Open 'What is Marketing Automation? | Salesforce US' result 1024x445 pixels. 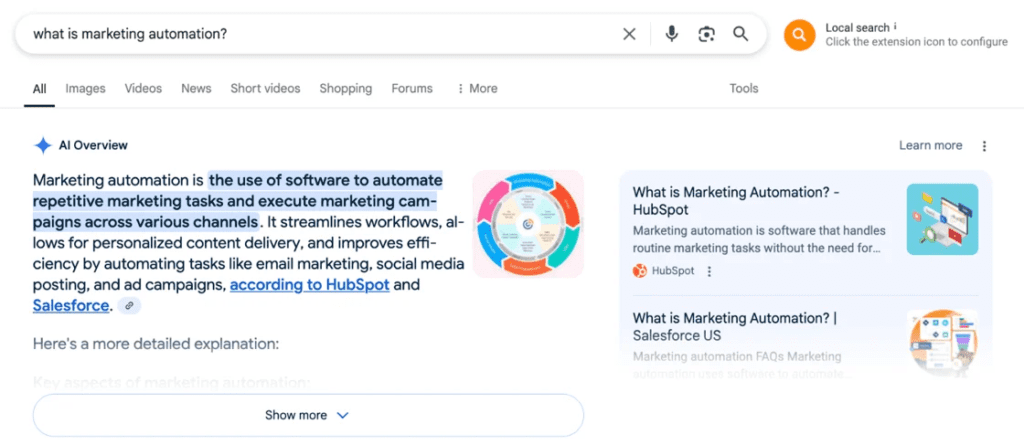735,327
